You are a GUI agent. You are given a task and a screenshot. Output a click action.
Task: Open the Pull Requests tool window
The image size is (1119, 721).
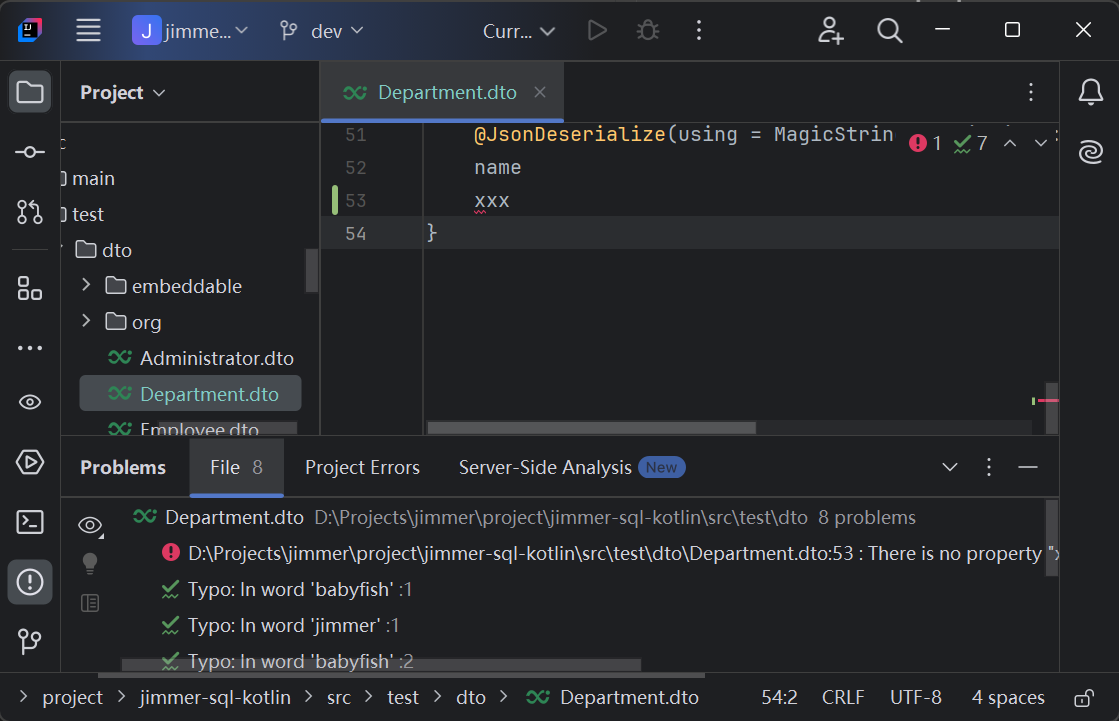[x=30, y=213]
